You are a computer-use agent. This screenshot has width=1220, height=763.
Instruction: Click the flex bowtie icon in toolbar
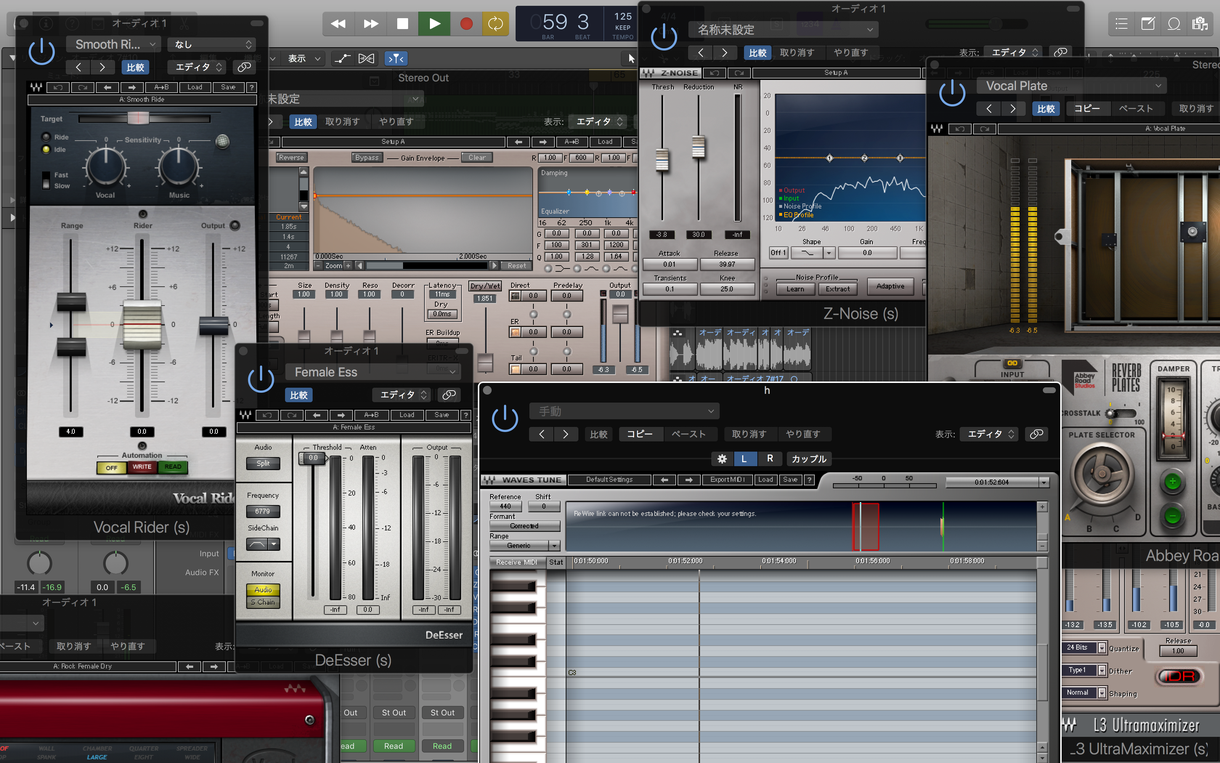[367, 58]
